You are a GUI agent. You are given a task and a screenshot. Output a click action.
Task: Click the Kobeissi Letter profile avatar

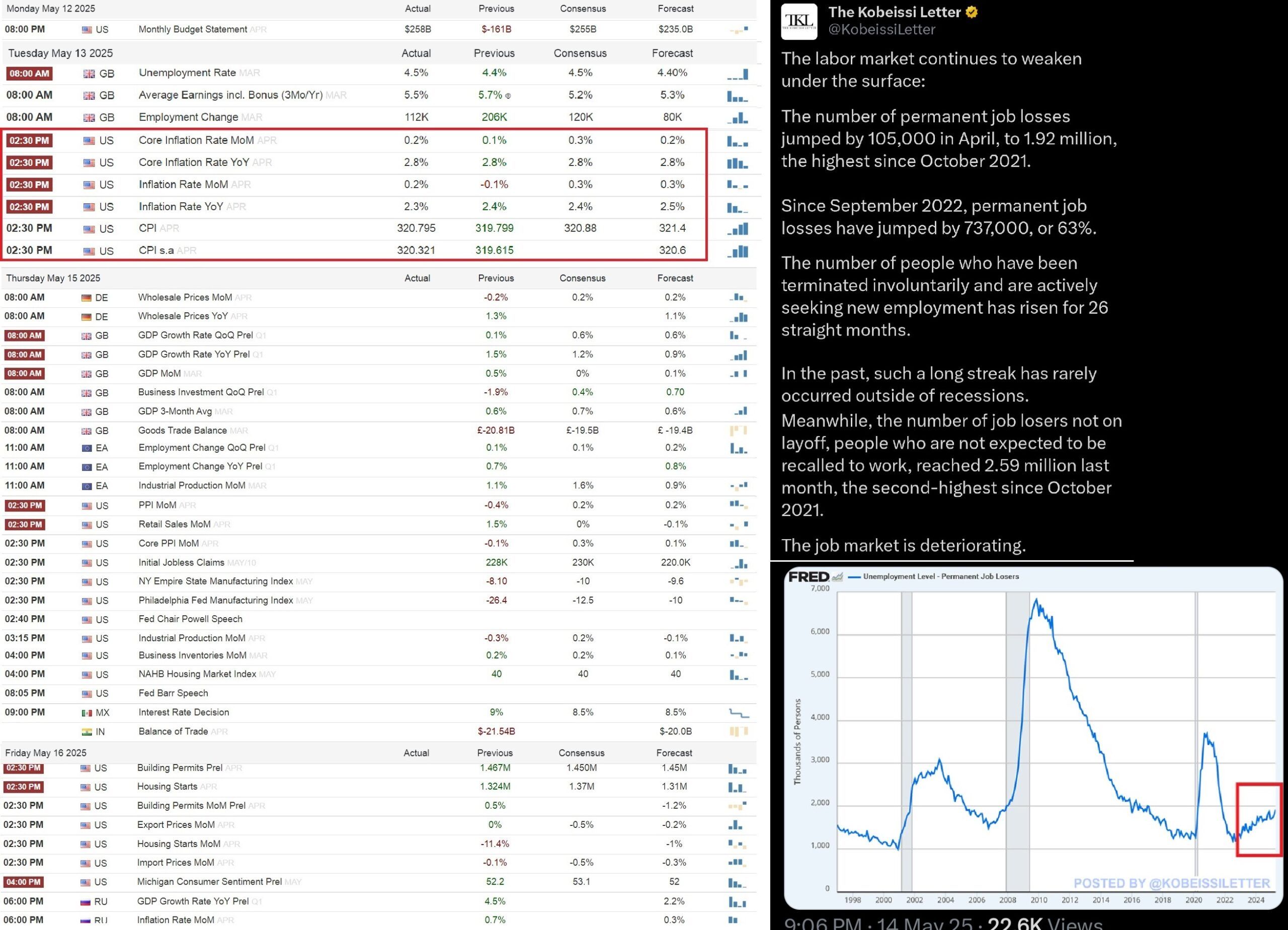point(799,22)
